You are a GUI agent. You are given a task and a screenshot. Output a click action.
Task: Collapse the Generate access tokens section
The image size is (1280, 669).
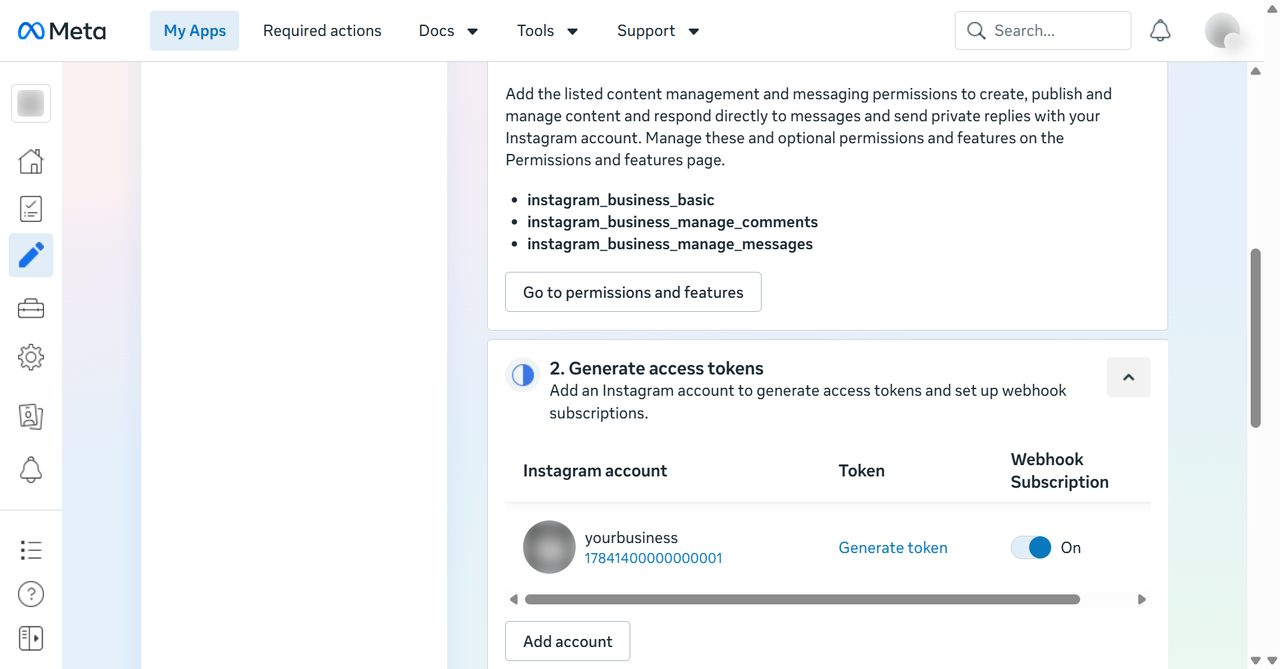(1128, 377)
